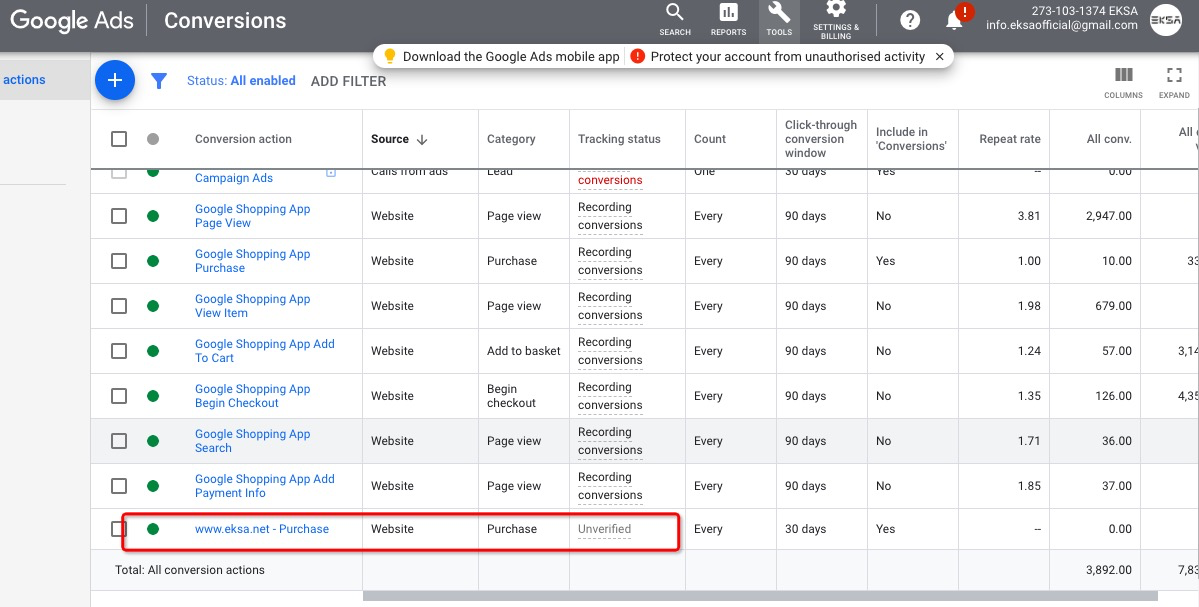Open Google Shopping App View Item link
This screenshot has width=1199, height=607.
(x=252, y=306)
